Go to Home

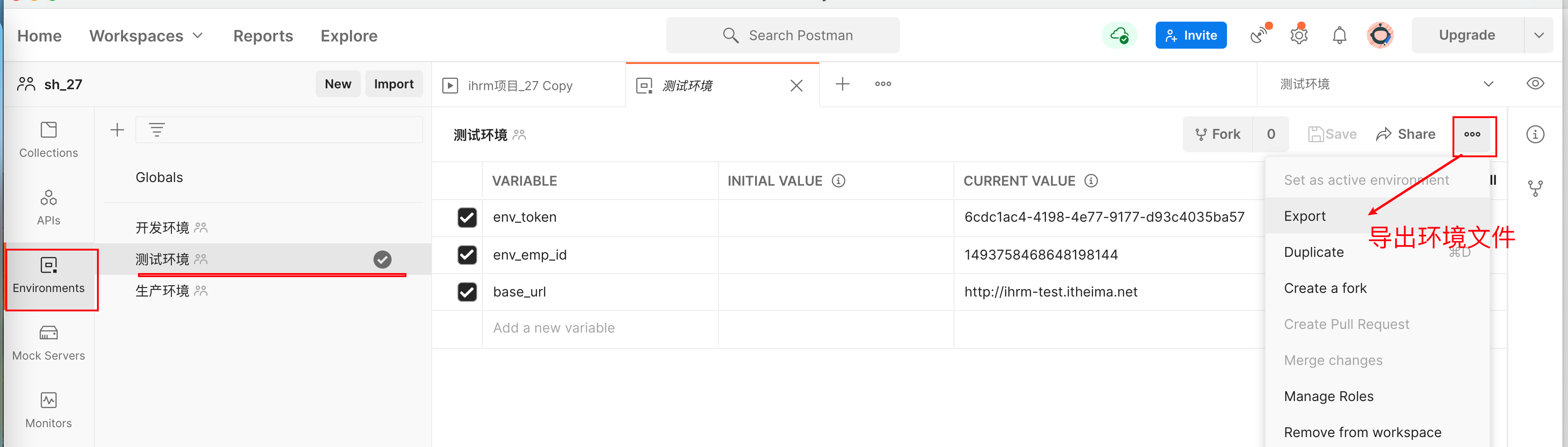click(x=40, y=36)
